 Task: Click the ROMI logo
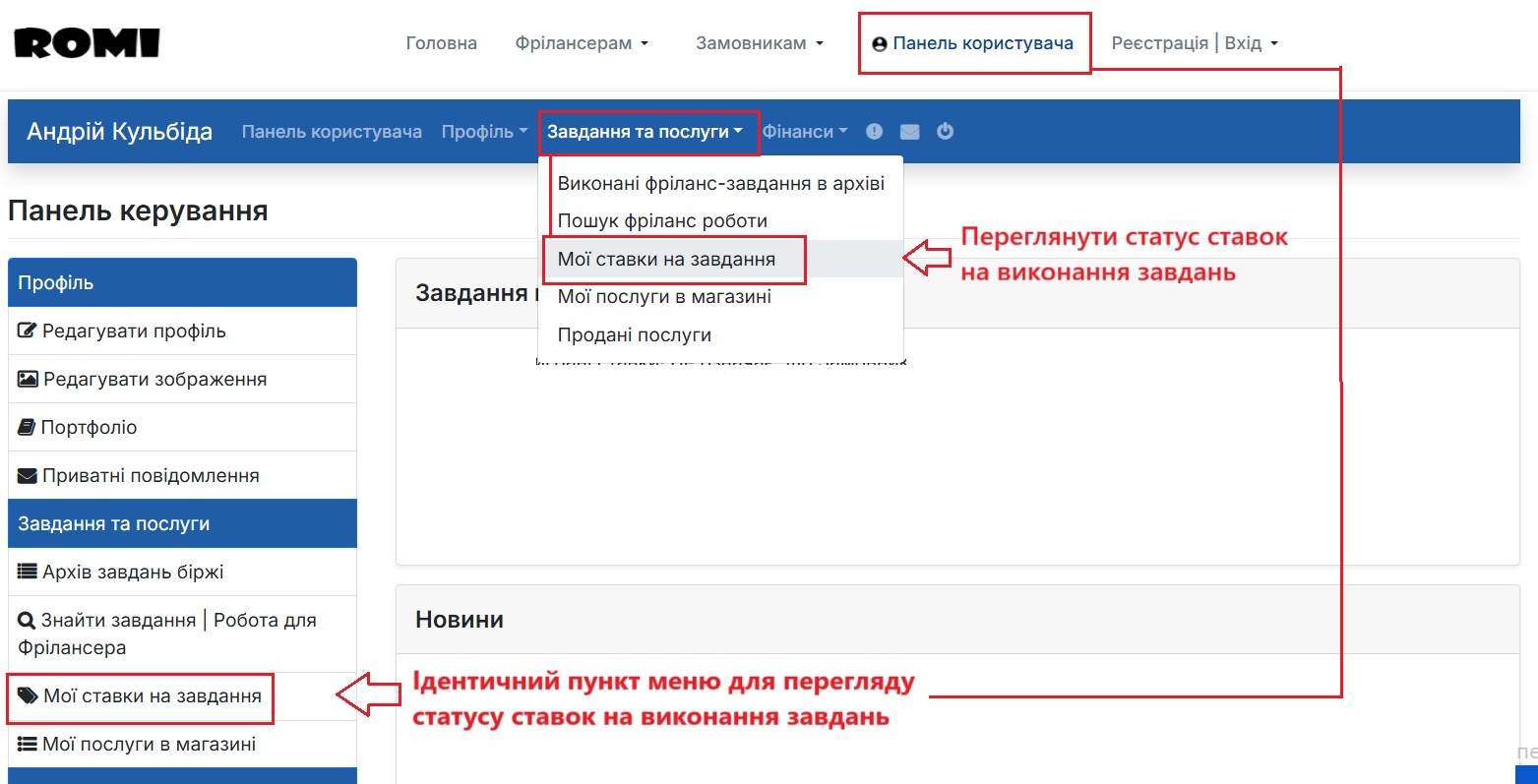pos(85,42)
